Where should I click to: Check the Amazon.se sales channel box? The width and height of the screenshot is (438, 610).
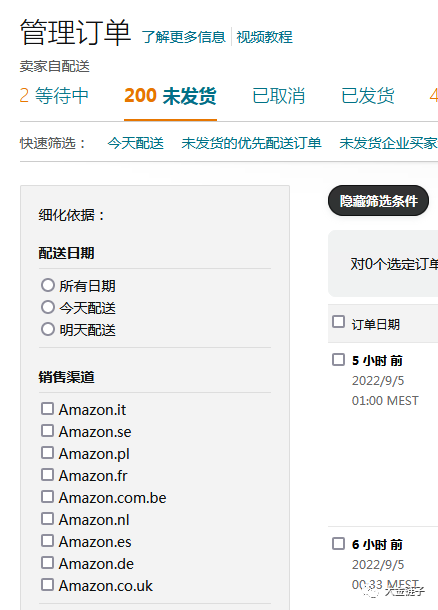pyautogui.click(x=47, y=431)
